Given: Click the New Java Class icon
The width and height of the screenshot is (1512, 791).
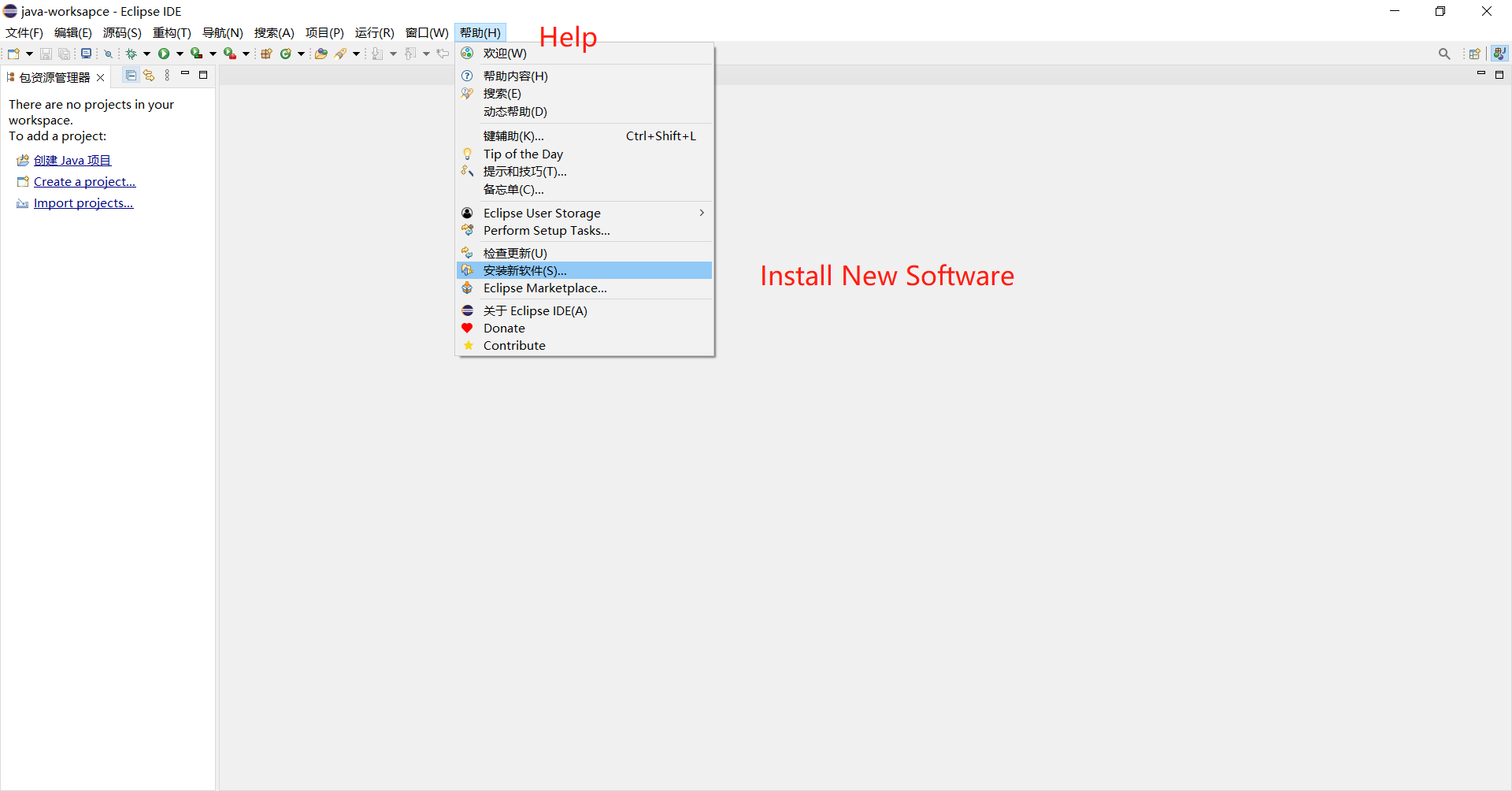Looking at the screenshot, I should tap(285, 54).
